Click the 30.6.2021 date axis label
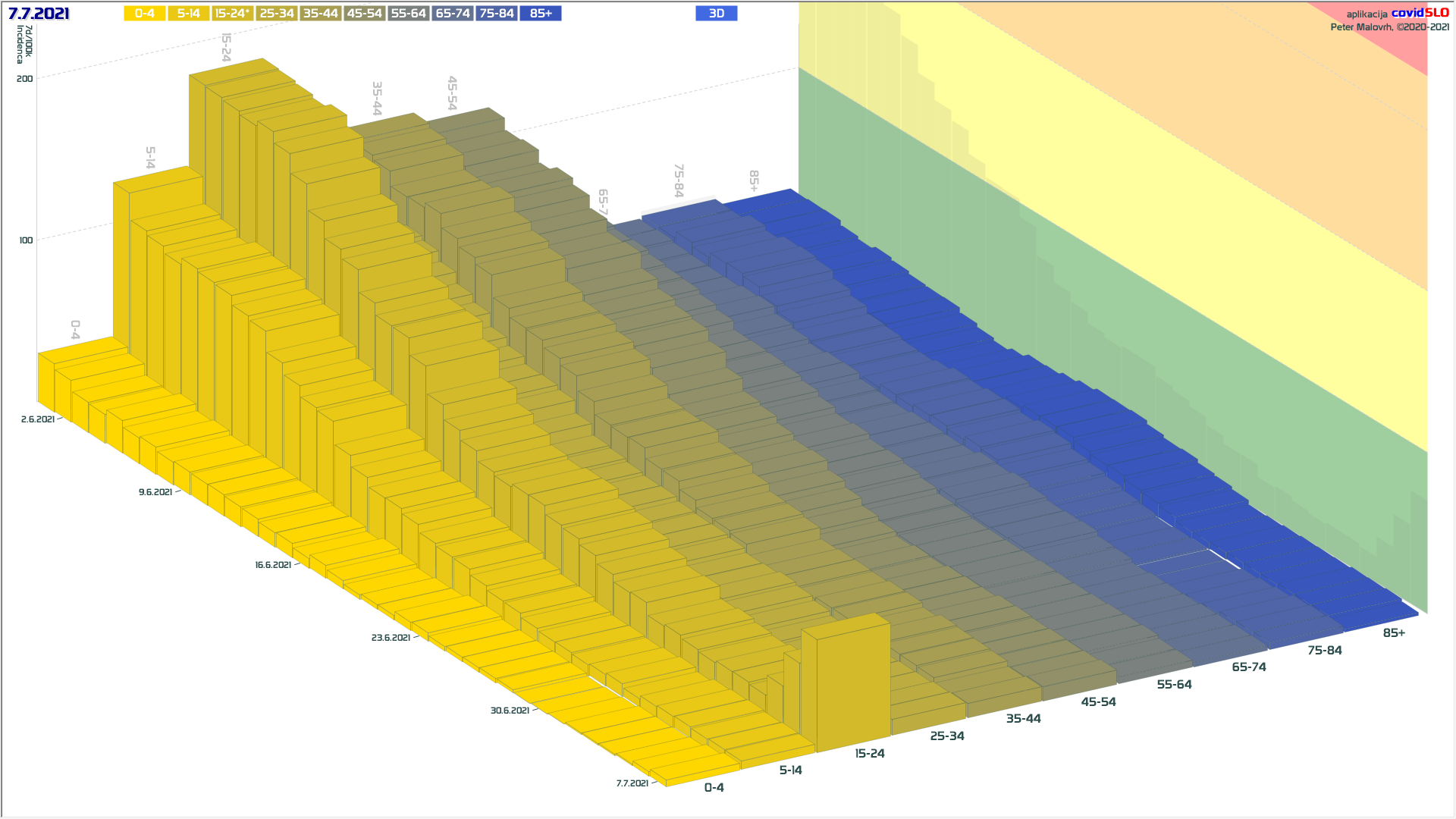 click(x=510, y=711)
